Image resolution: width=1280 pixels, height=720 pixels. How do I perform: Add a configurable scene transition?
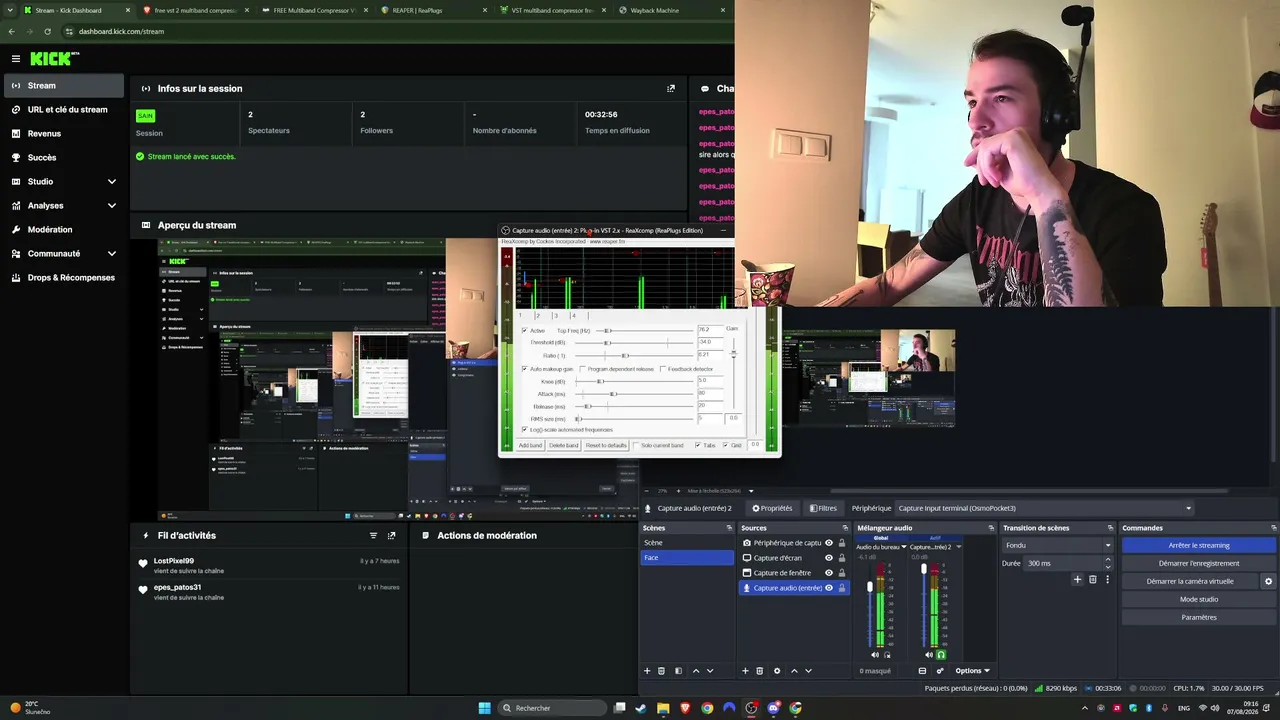1077,579
